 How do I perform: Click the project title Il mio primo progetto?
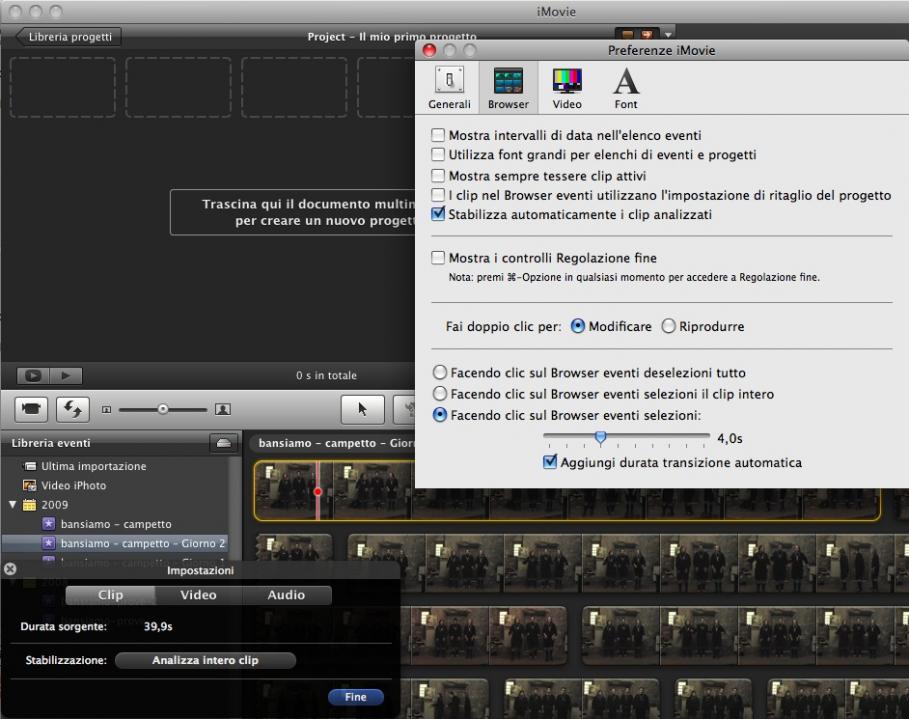pyautogui.click(x=417, y=37)
